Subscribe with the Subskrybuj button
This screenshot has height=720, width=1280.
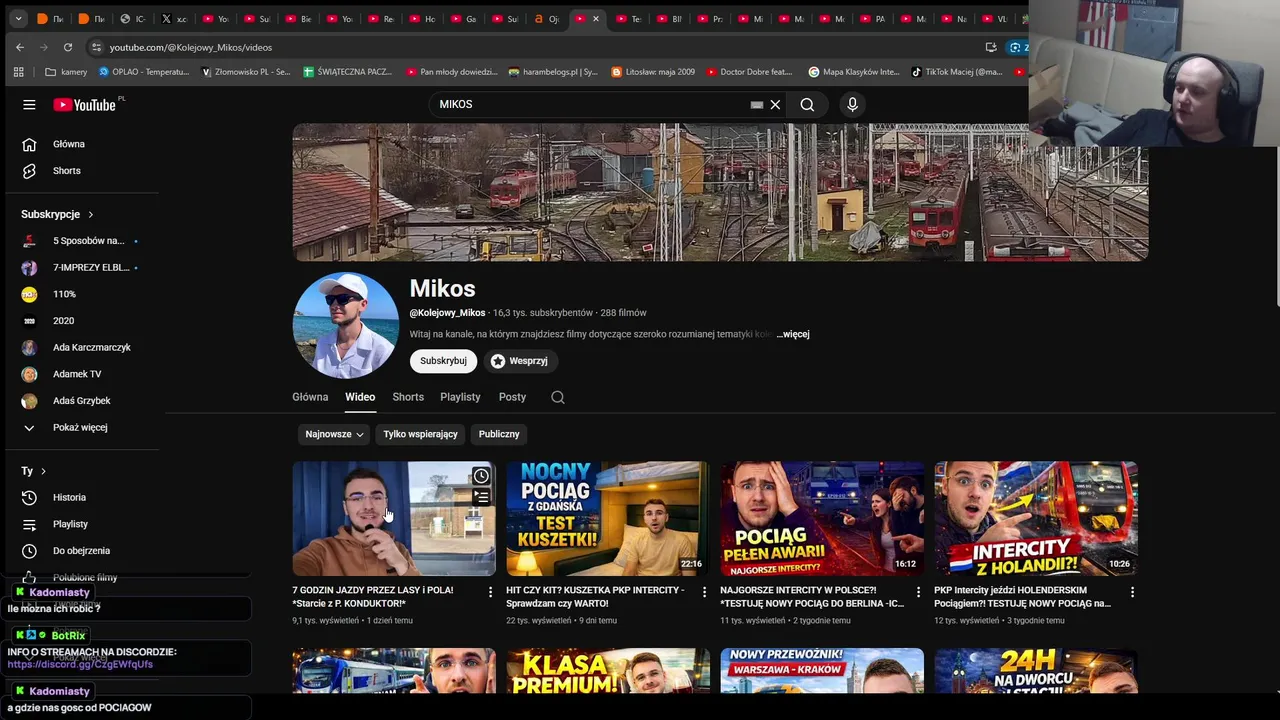(x=443, y=361)
